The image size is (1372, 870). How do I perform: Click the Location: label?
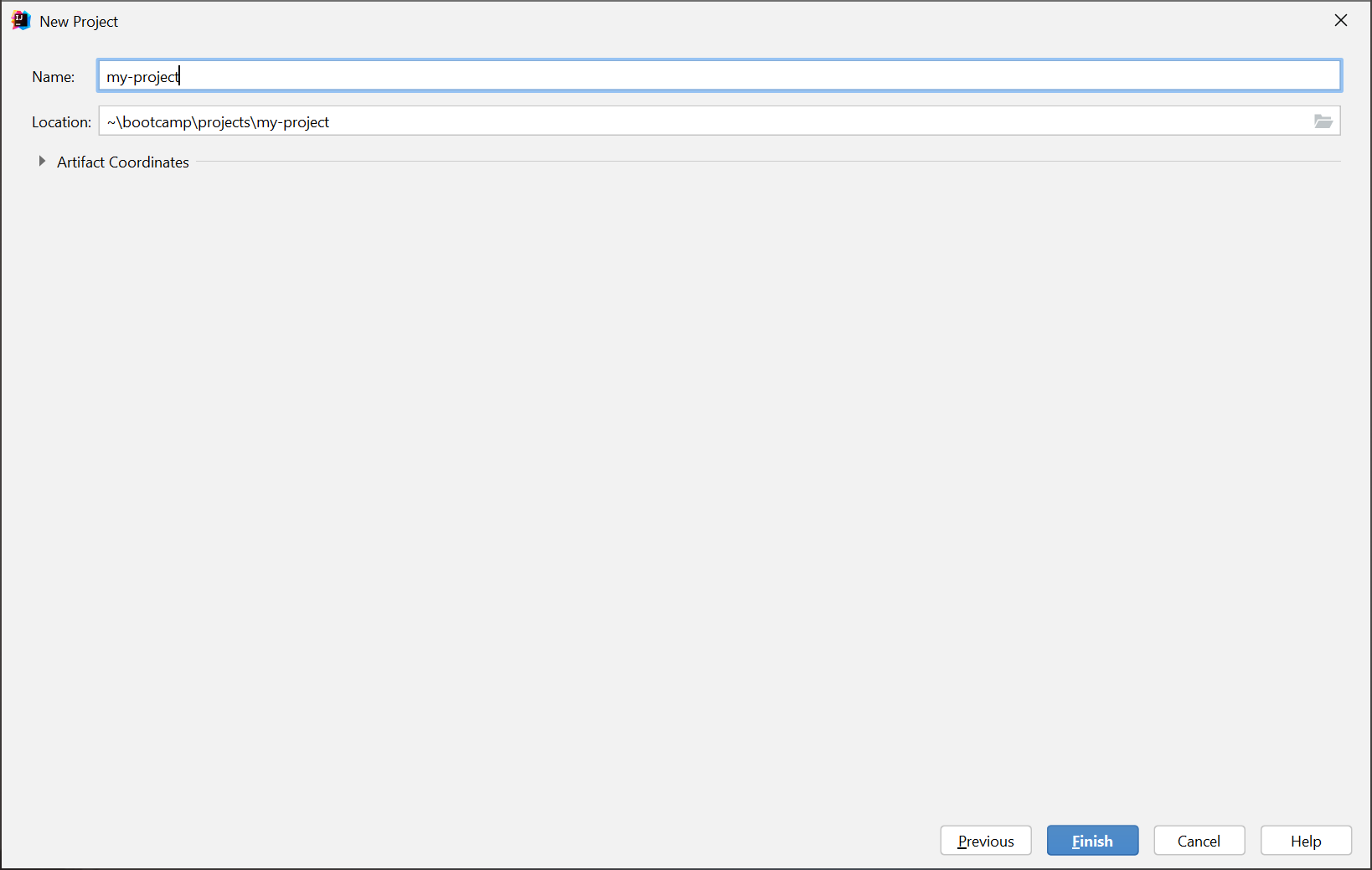[x=61, y=122]
